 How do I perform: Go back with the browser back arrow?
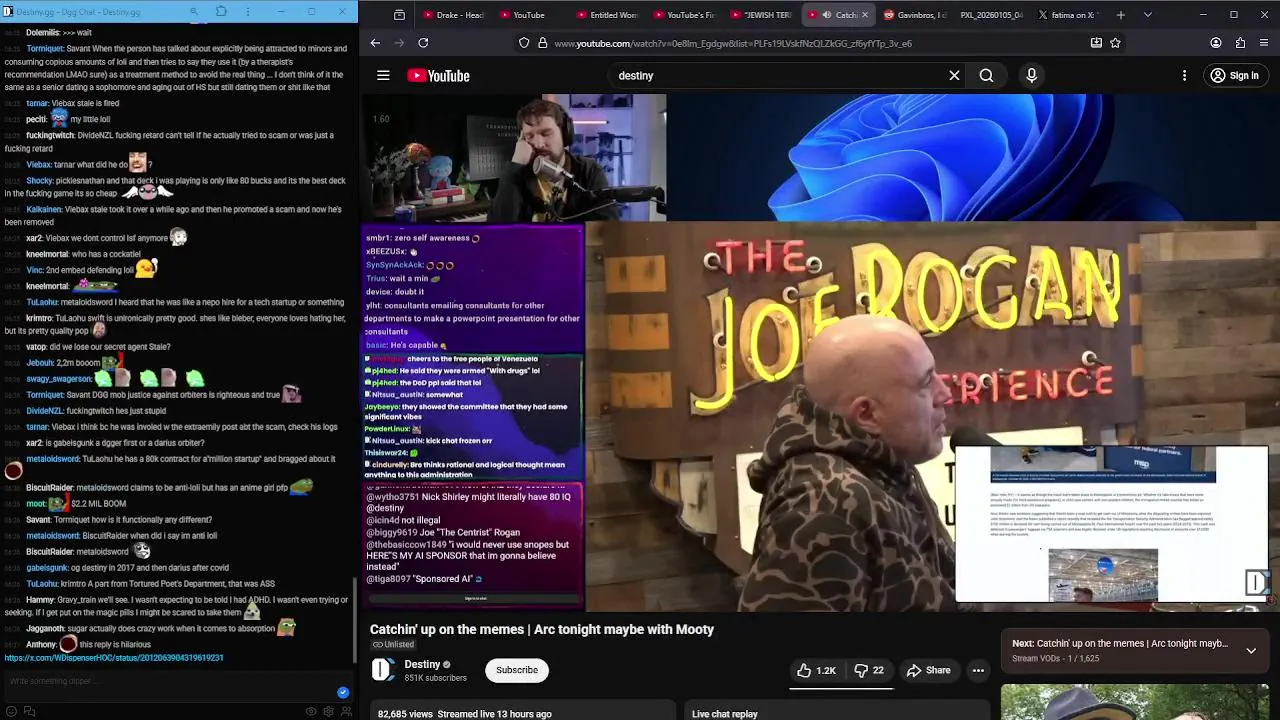click(375, 43)
